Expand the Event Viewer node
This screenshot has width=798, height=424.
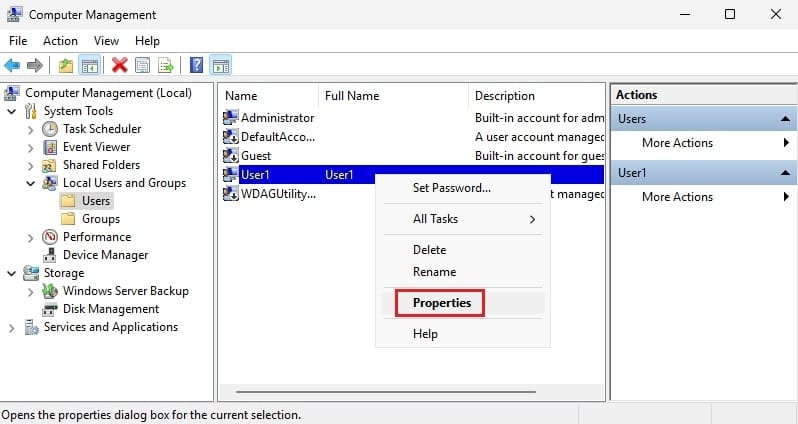click(x=31, y=148)
